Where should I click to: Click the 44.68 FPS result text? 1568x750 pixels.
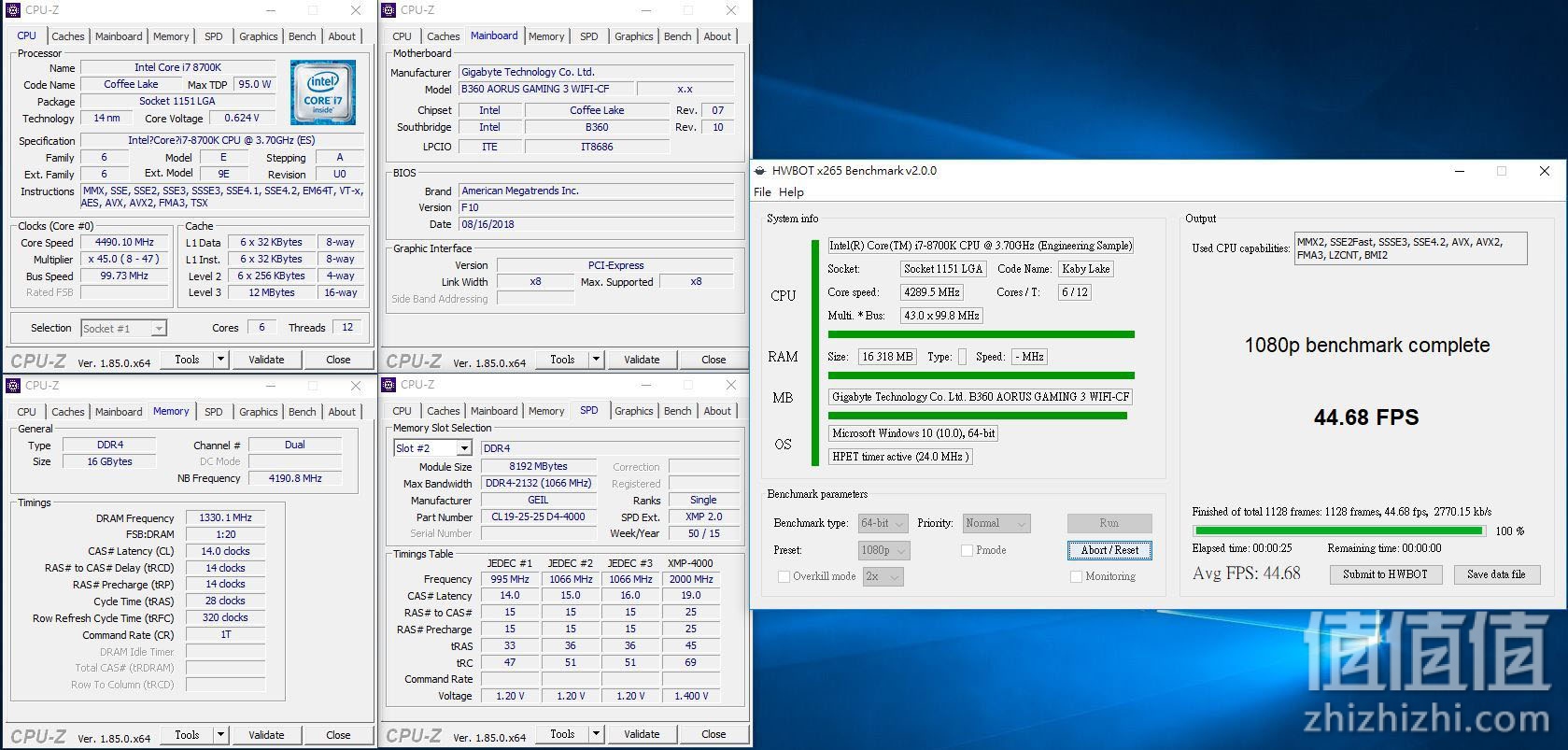(x=1366, y=417)
